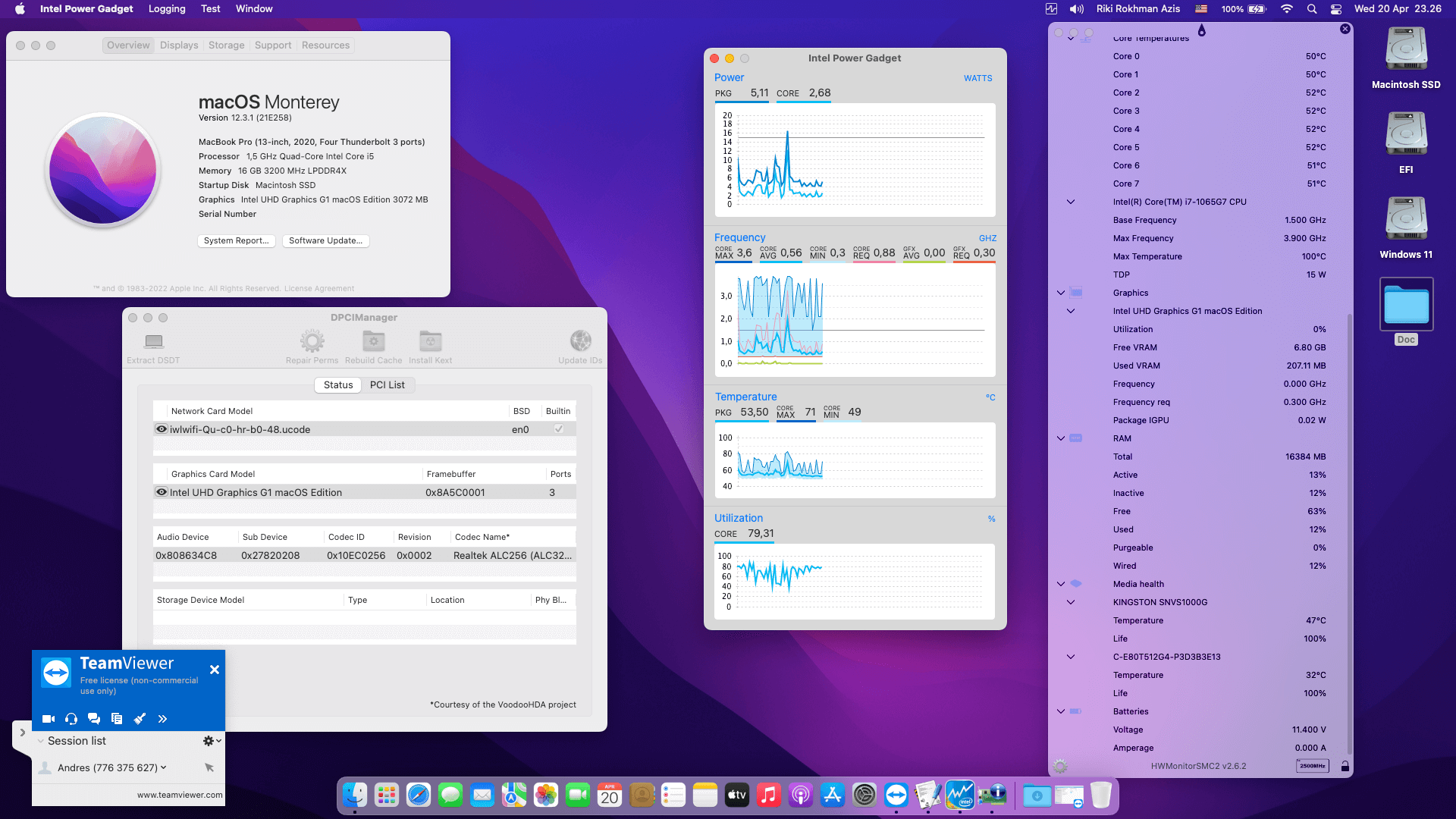Click Extract DSDT in DPCIManager

[153, 348]
